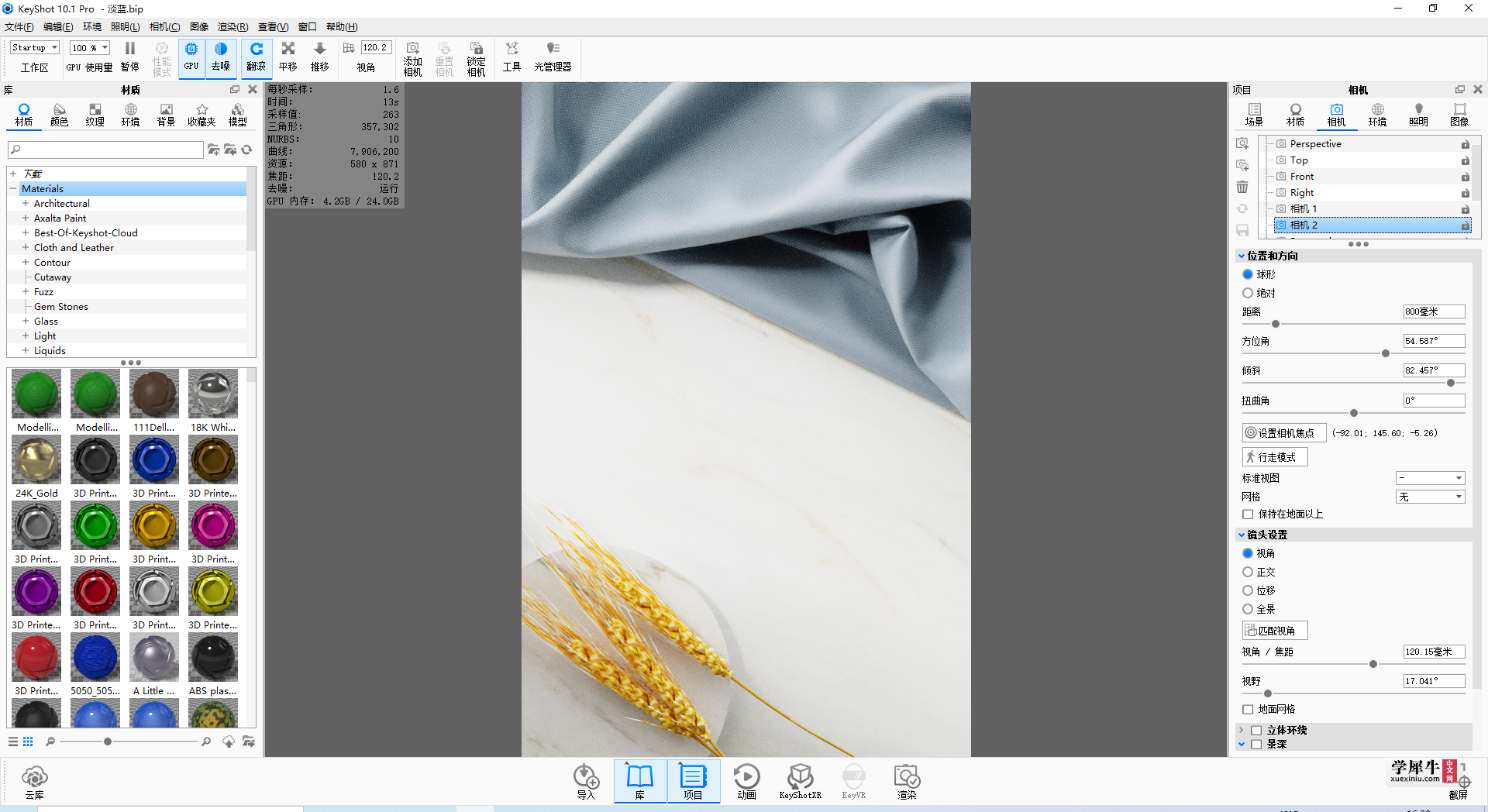Click the focal length 120.2 toolbar field
The width and height of the screenshot is (1488, 812).
[x=377, y=48]
